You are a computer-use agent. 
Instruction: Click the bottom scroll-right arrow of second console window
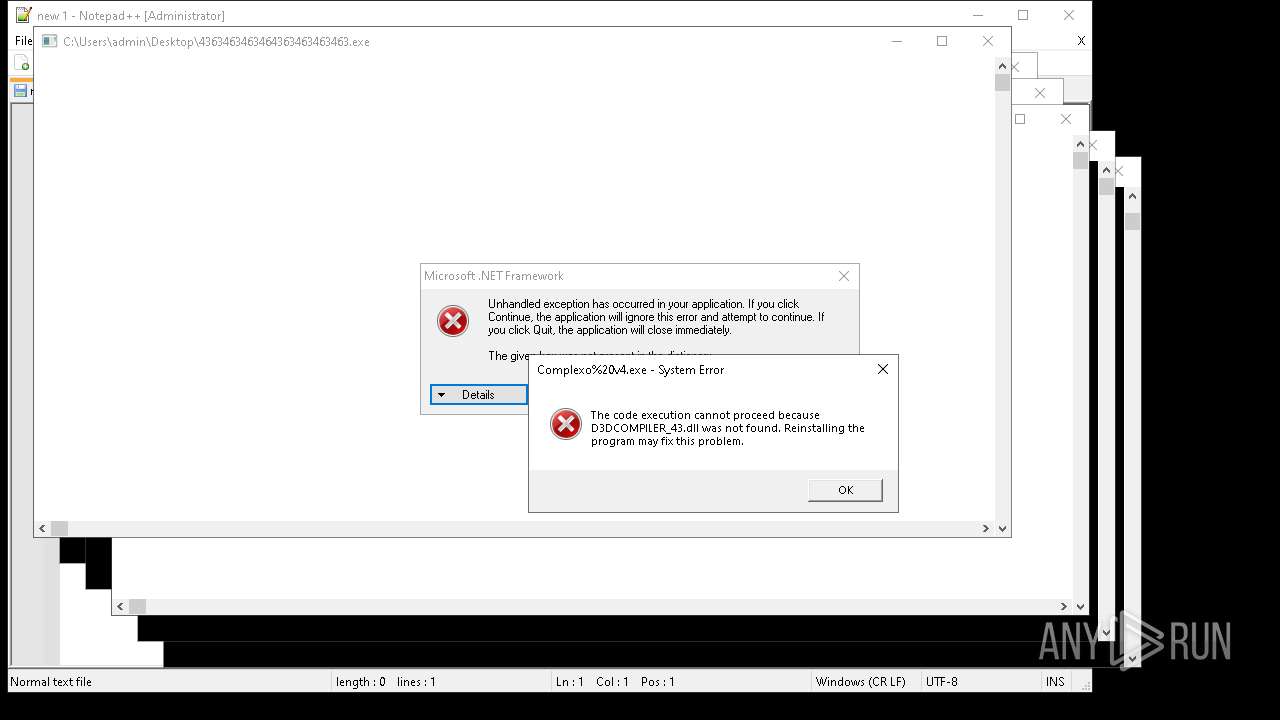(x=1063, y=606)
